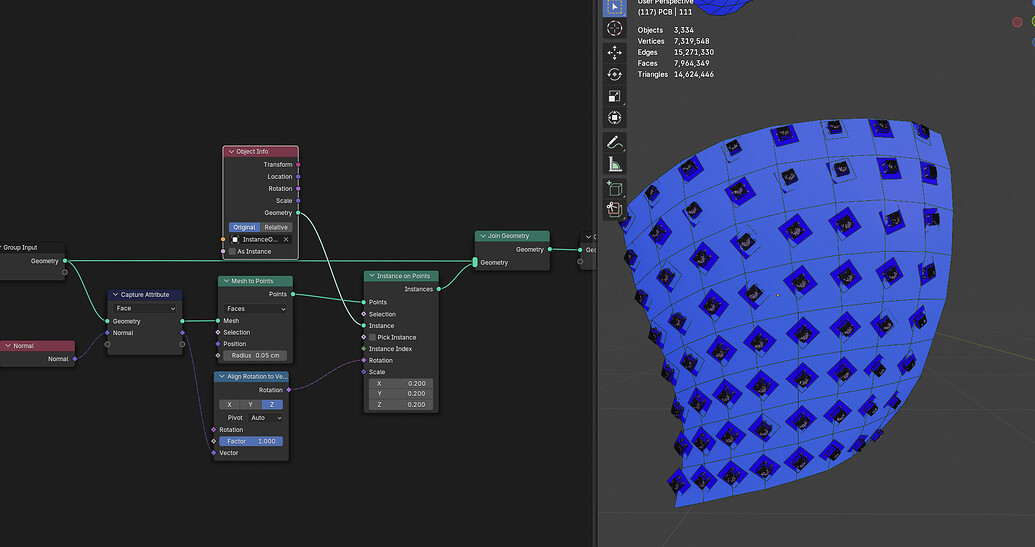Select the 3D Cursor tool
Image resolution: width=1035 pixels, height=547 pixels.
click(x=615, y=28)
